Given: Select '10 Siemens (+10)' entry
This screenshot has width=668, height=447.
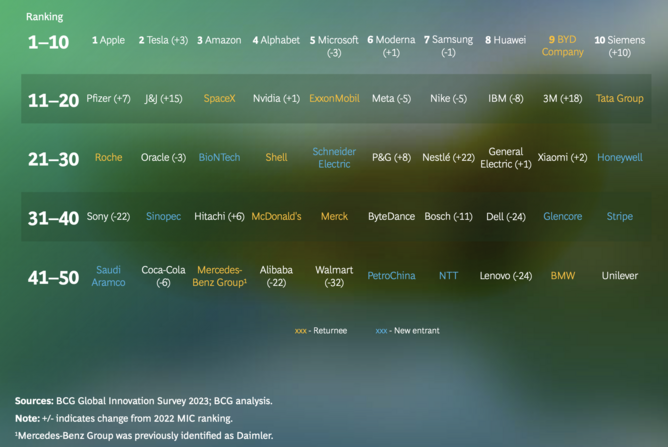Looking at the screenshot, I should [x=619, y=46].
